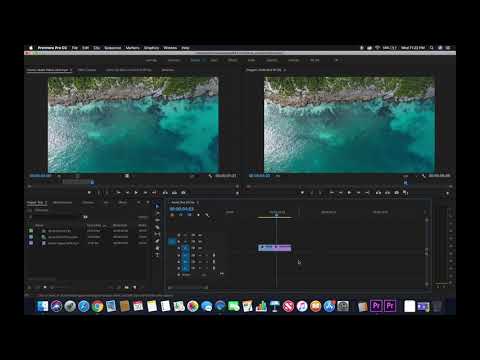Select the Hand tool
The image size is (480, 360).
157,248
